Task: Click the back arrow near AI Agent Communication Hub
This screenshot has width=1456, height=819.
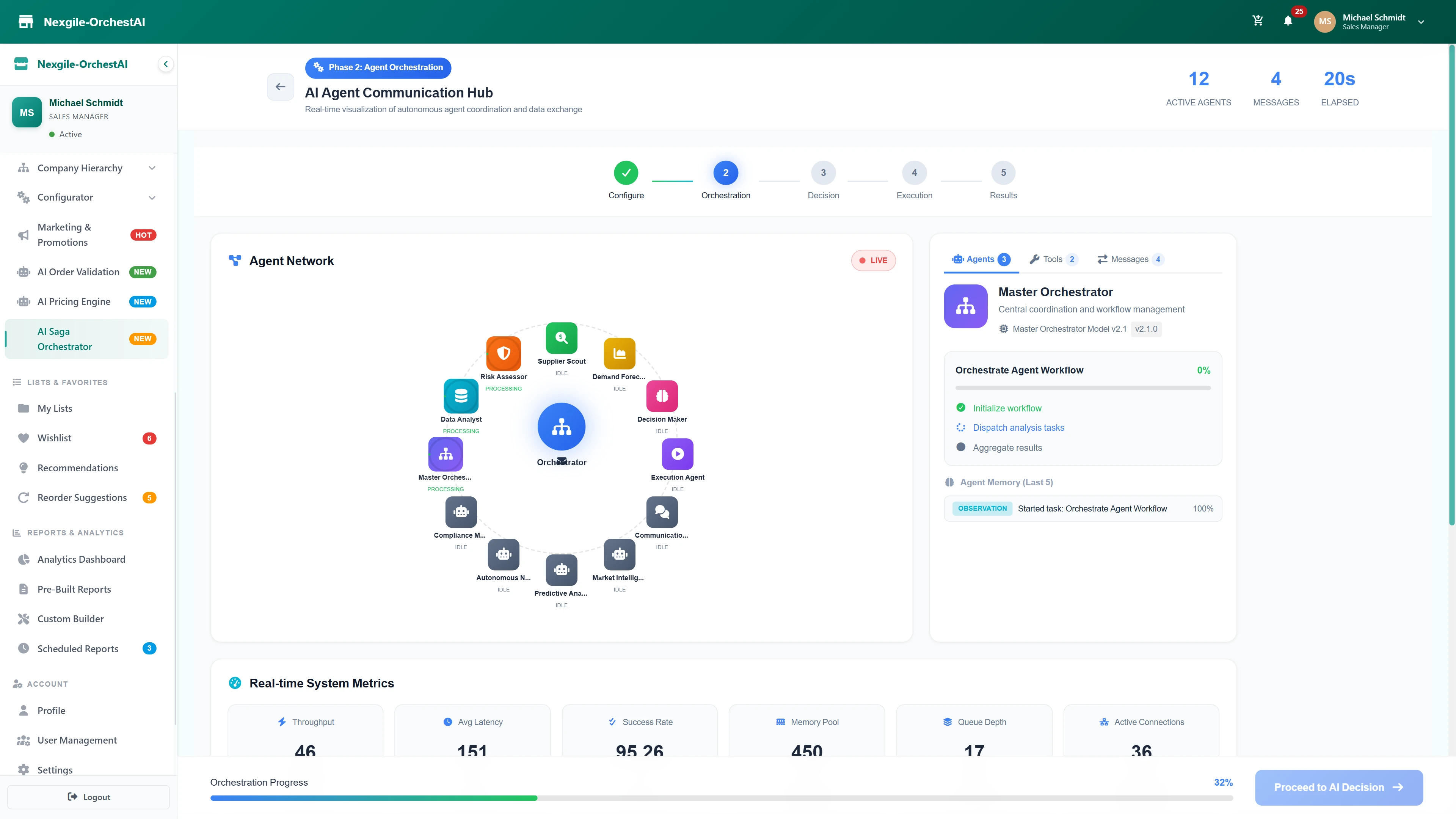Action: pos(280,86)
